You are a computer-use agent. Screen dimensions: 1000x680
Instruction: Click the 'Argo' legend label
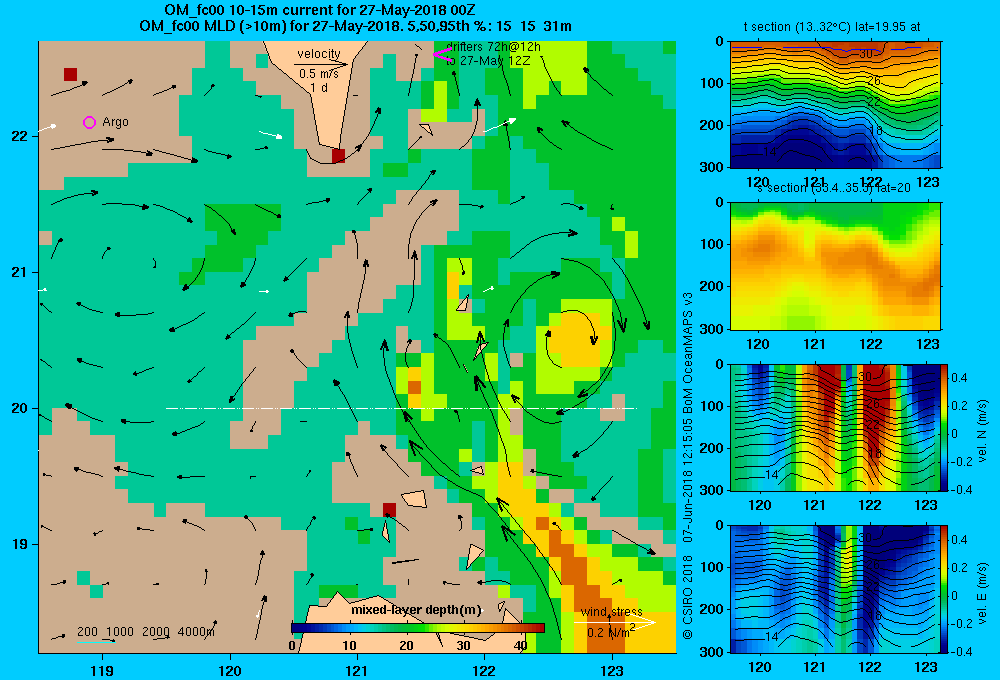point(115,122)
